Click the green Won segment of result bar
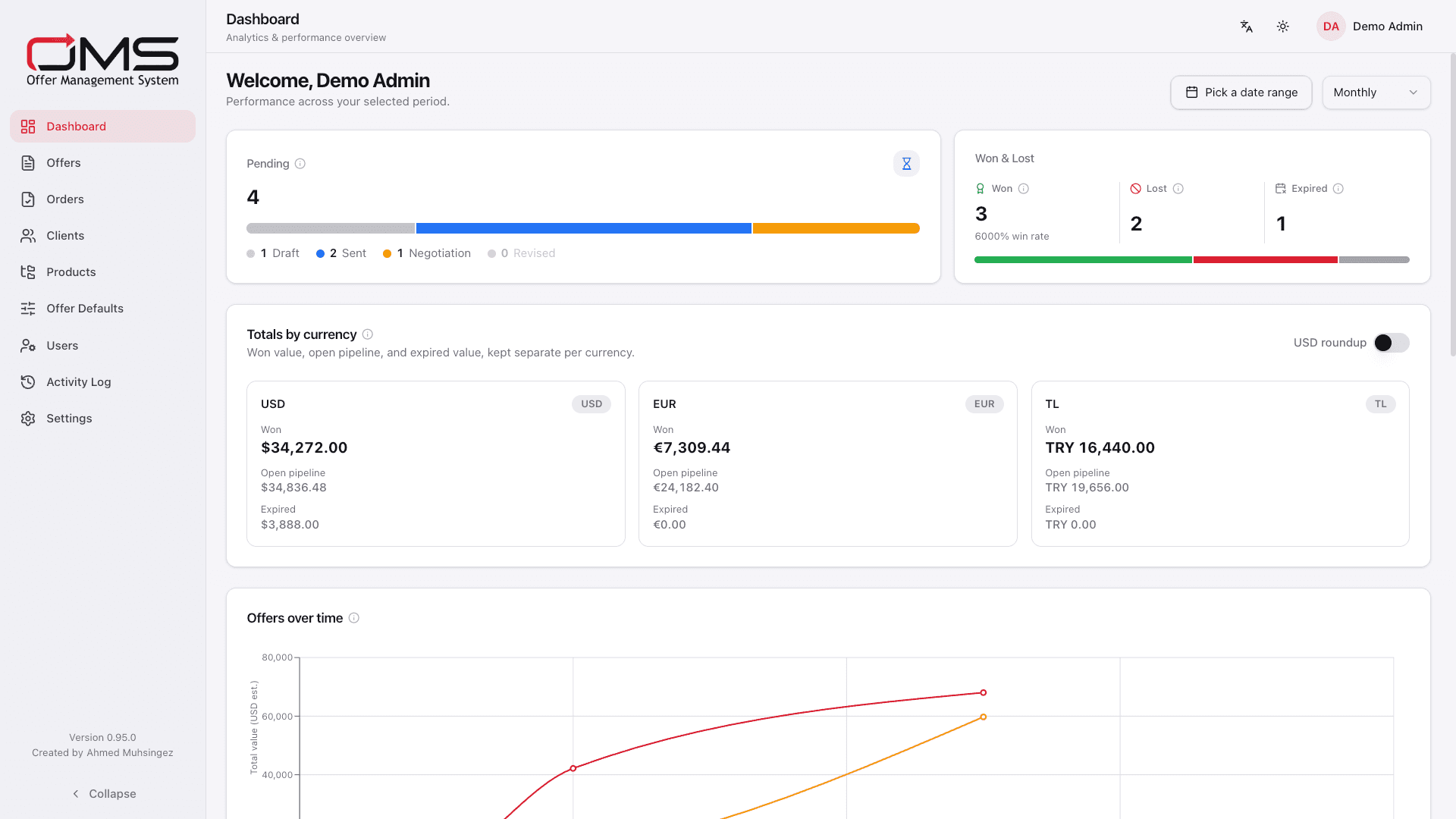This screenshot has height=819, width=1456. pos(1083,260)
